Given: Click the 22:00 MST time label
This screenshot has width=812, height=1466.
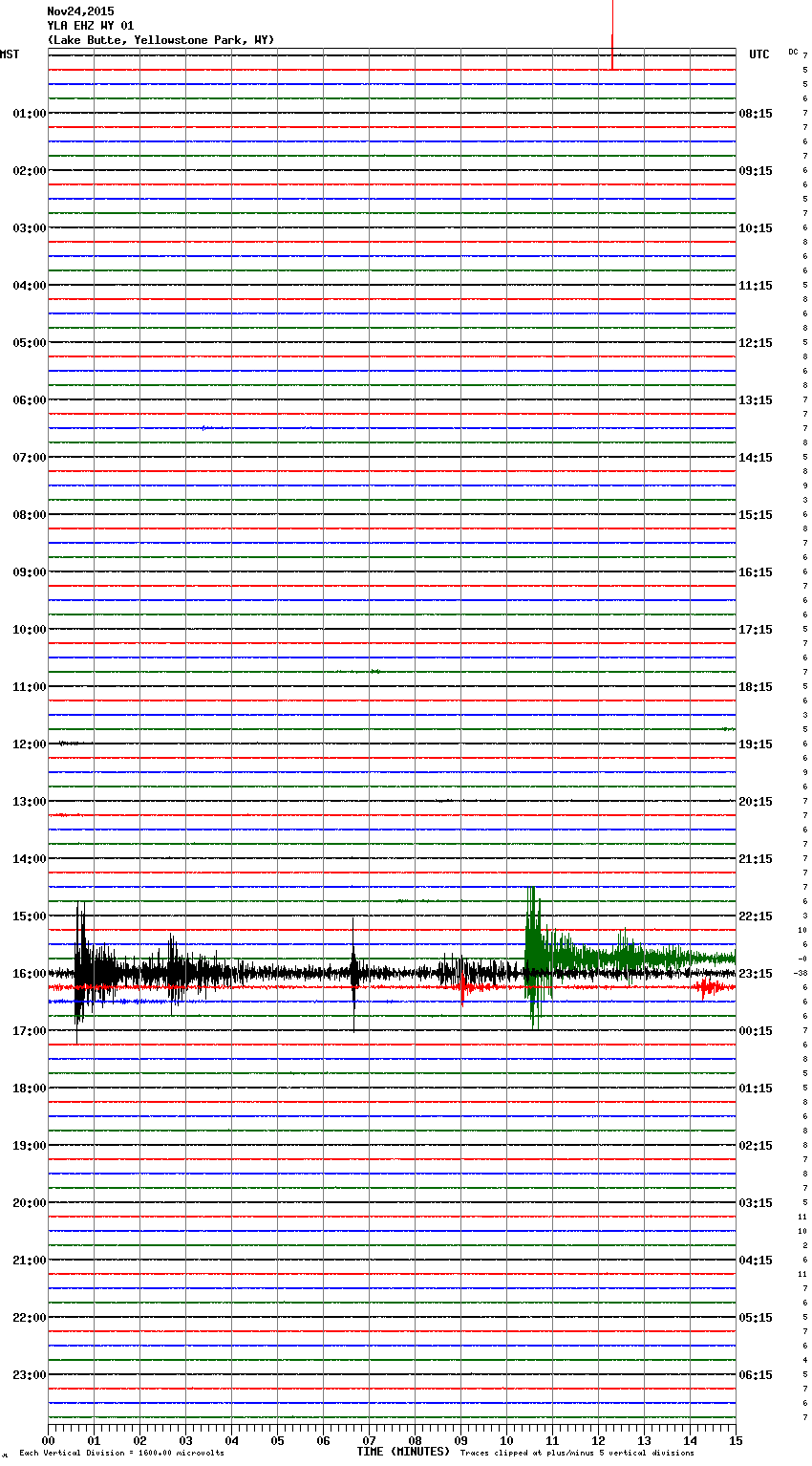Looking at the screenshot, I should coord(29,1318).
